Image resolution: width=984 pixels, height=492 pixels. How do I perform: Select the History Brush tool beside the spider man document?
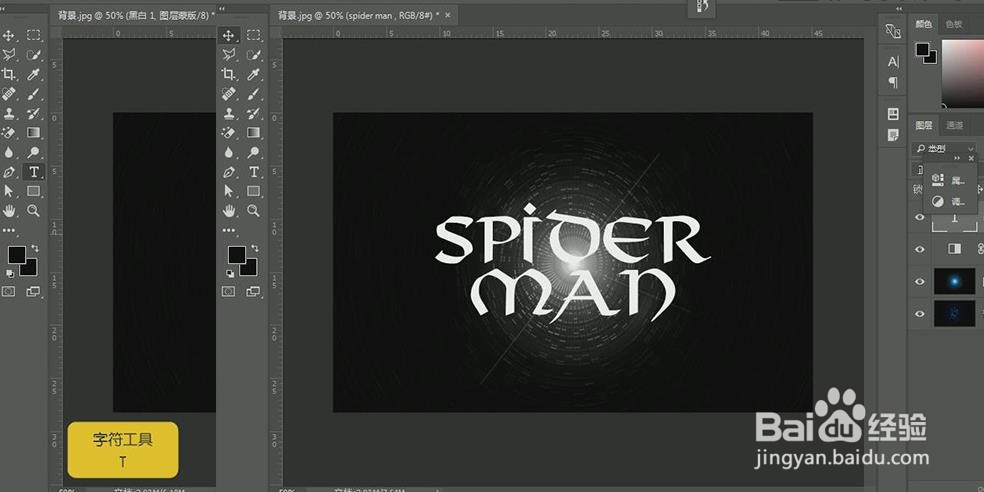[254, 113]
